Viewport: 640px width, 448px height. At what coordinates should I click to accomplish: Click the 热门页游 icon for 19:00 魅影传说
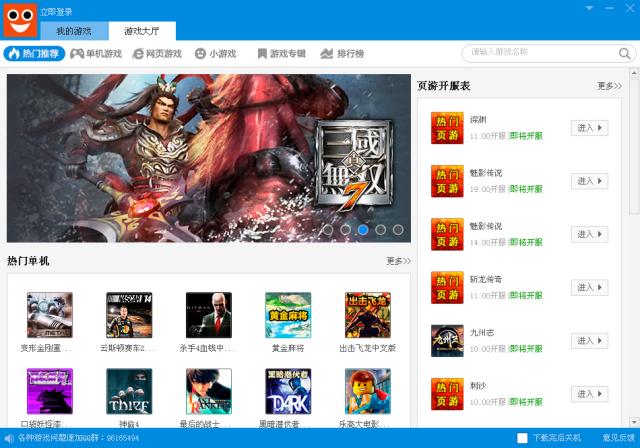pos(447,181)
